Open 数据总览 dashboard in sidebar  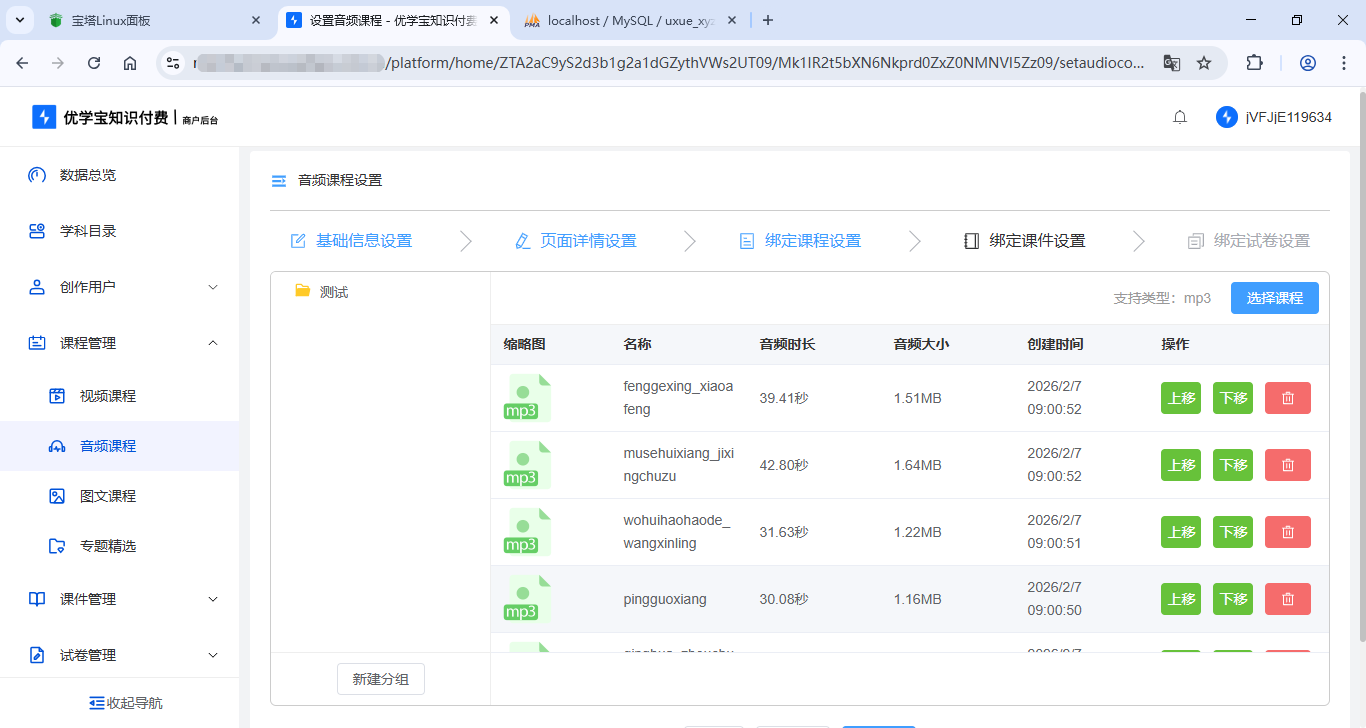87,175
